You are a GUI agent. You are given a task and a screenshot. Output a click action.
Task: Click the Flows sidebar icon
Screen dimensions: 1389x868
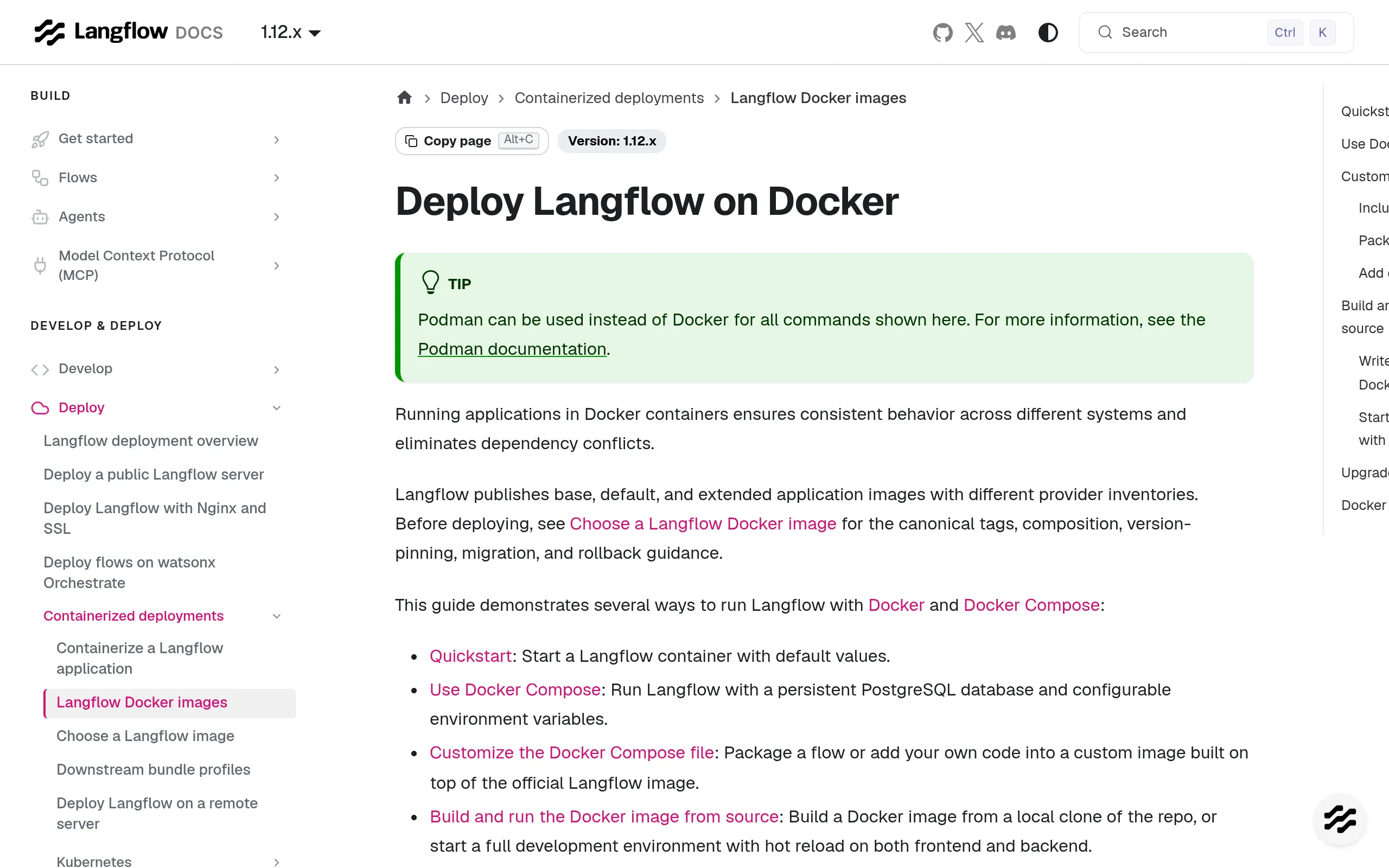click(40, 178)
